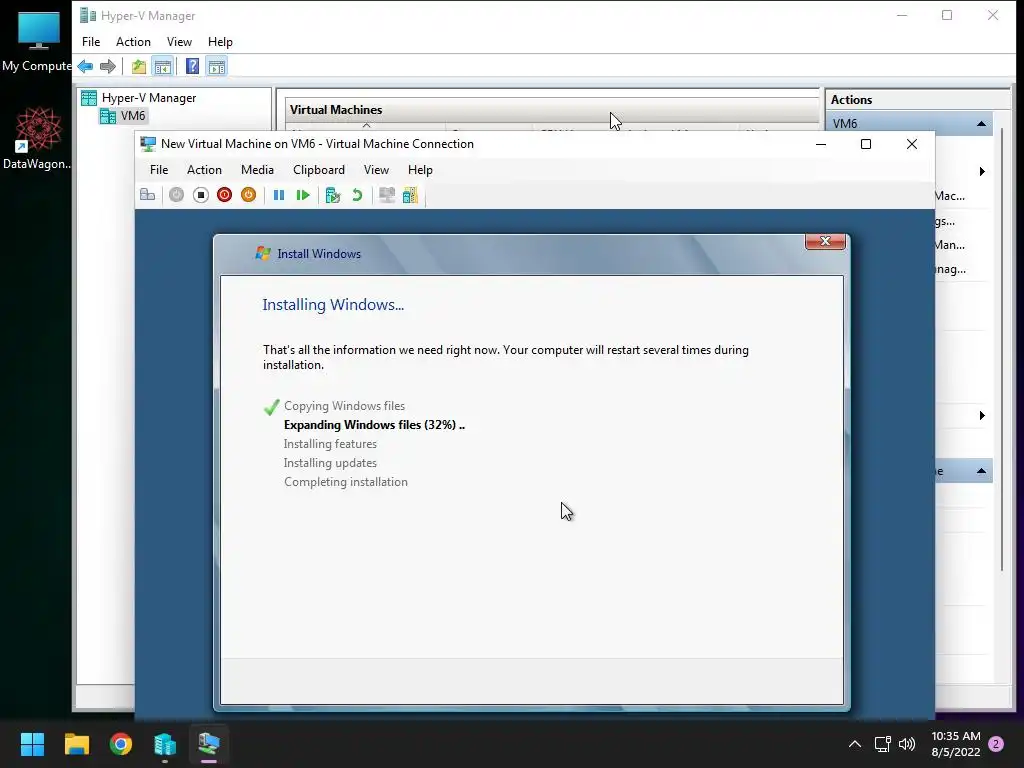The image size is (1024, 768).
Task: Open View menu in Hyper-V Manager
Action: pyautogui.click(x=179, y=42)
